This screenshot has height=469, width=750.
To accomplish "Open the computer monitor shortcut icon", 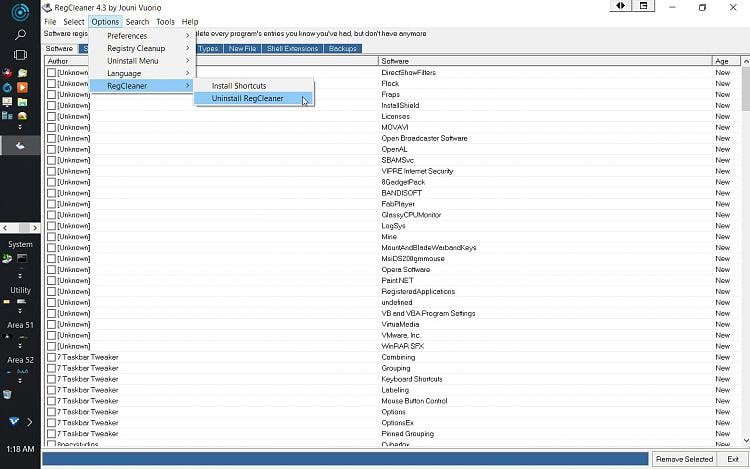I will point(7,102).
